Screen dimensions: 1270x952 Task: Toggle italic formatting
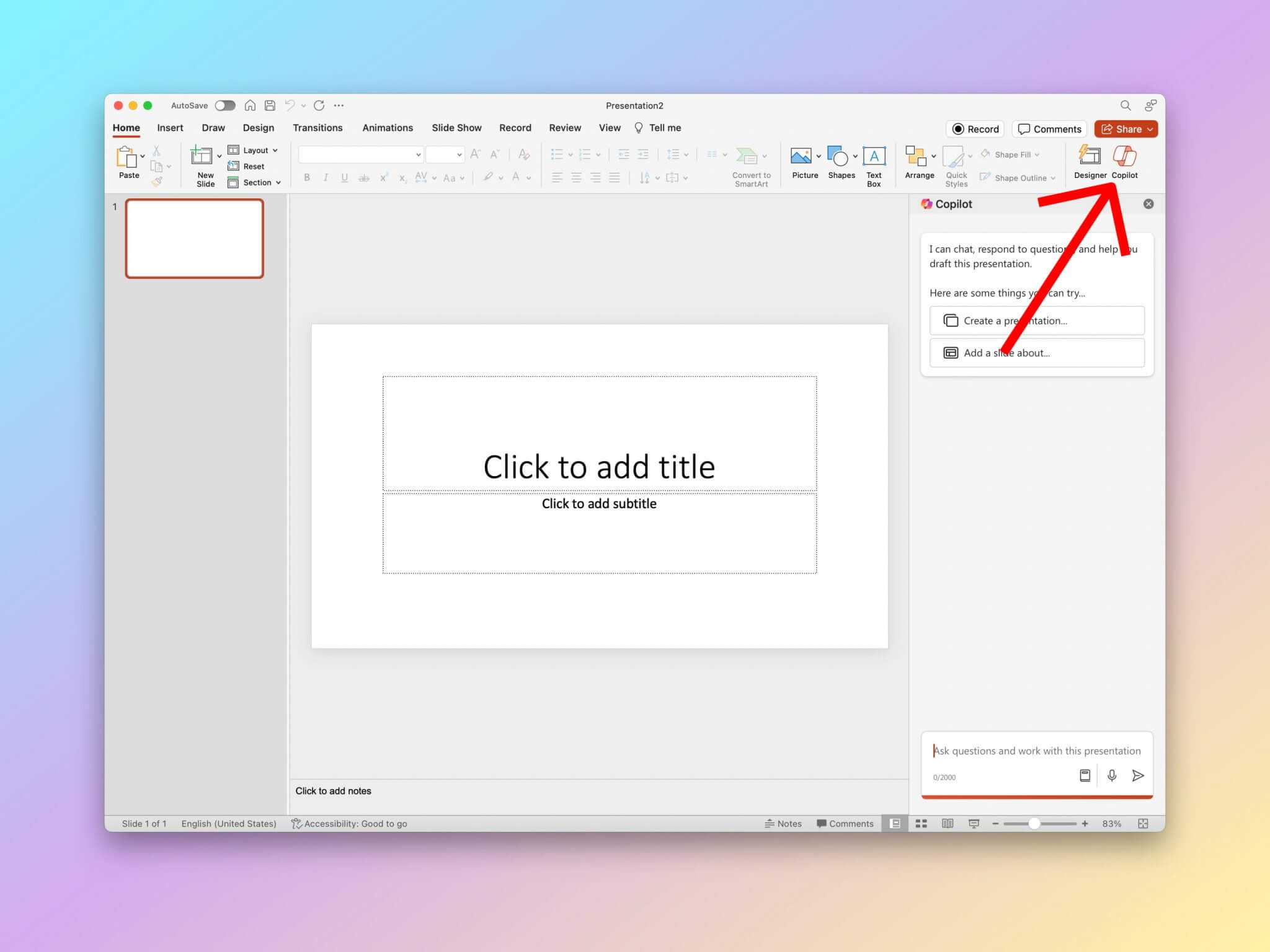(x=326, y=178)
